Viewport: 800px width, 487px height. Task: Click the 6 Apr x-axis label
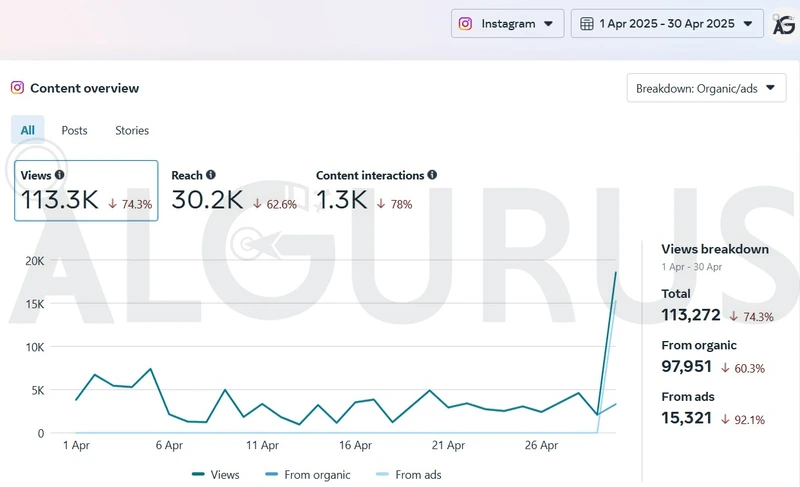point(169,445)
